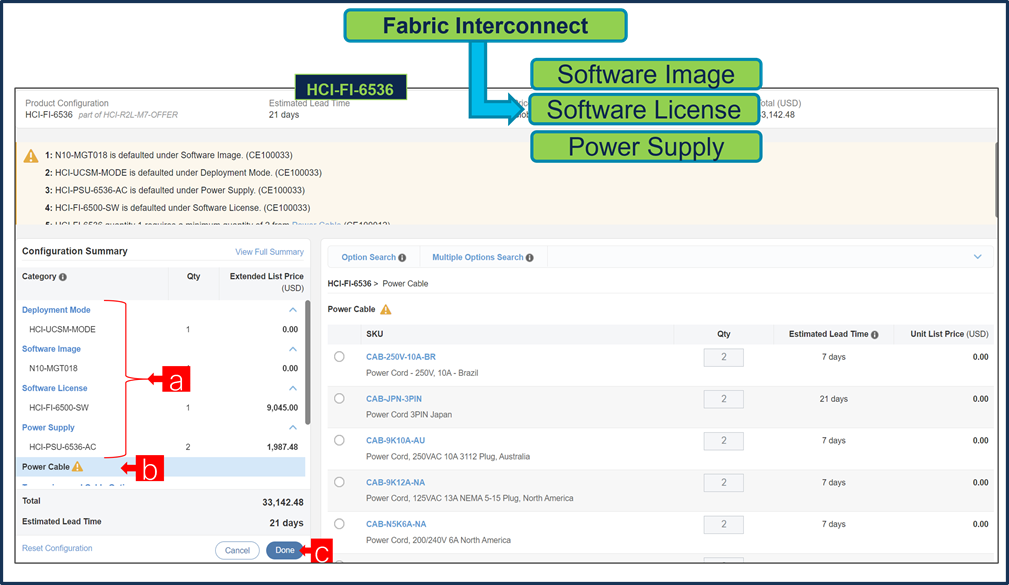Viewport: 1009px width, 585px height.
Task: Open the Multiple Options Search tab
Action: click(483, 257)
